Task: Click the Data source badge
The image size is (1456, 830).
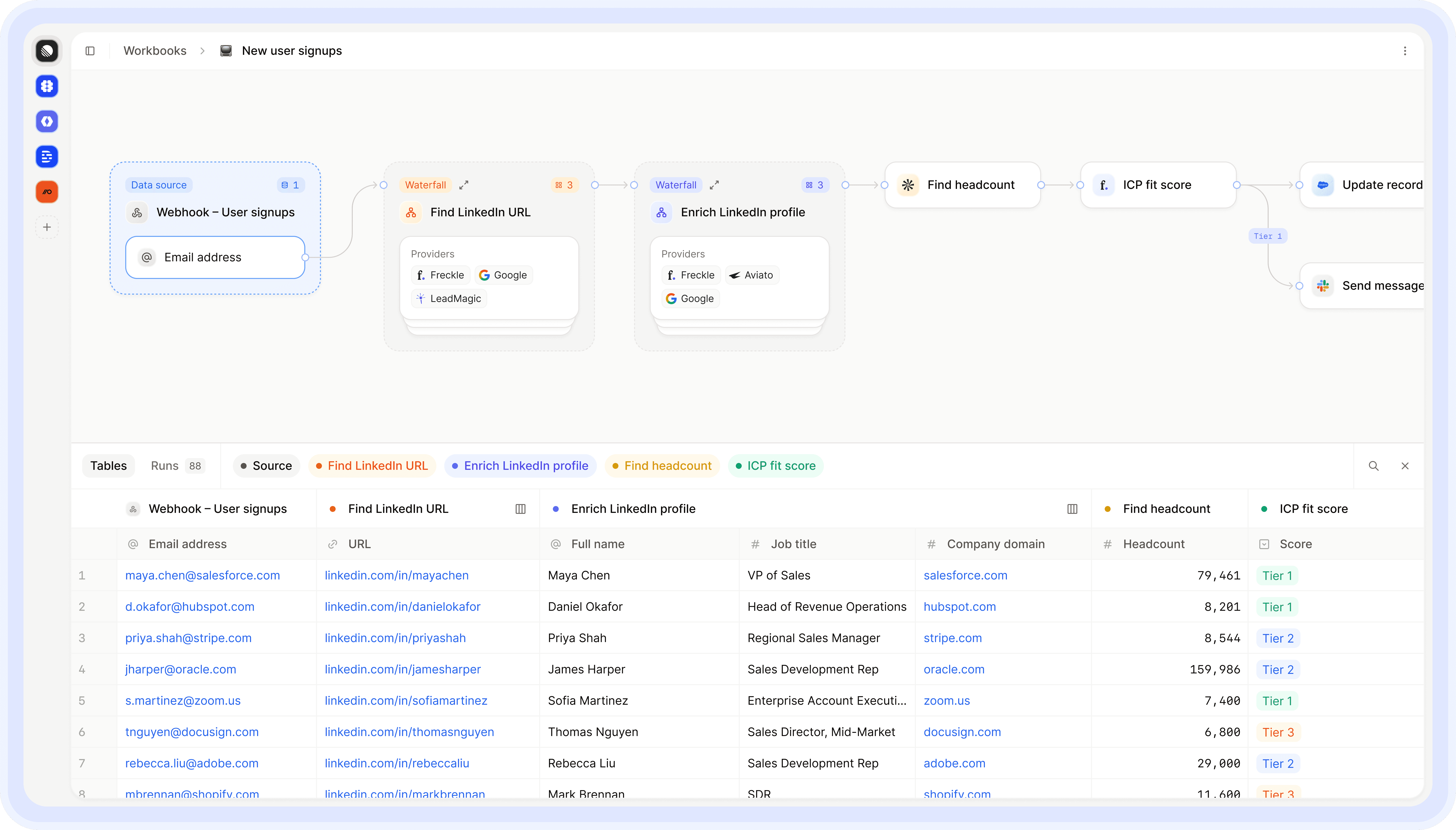Action: click(159, 185)
